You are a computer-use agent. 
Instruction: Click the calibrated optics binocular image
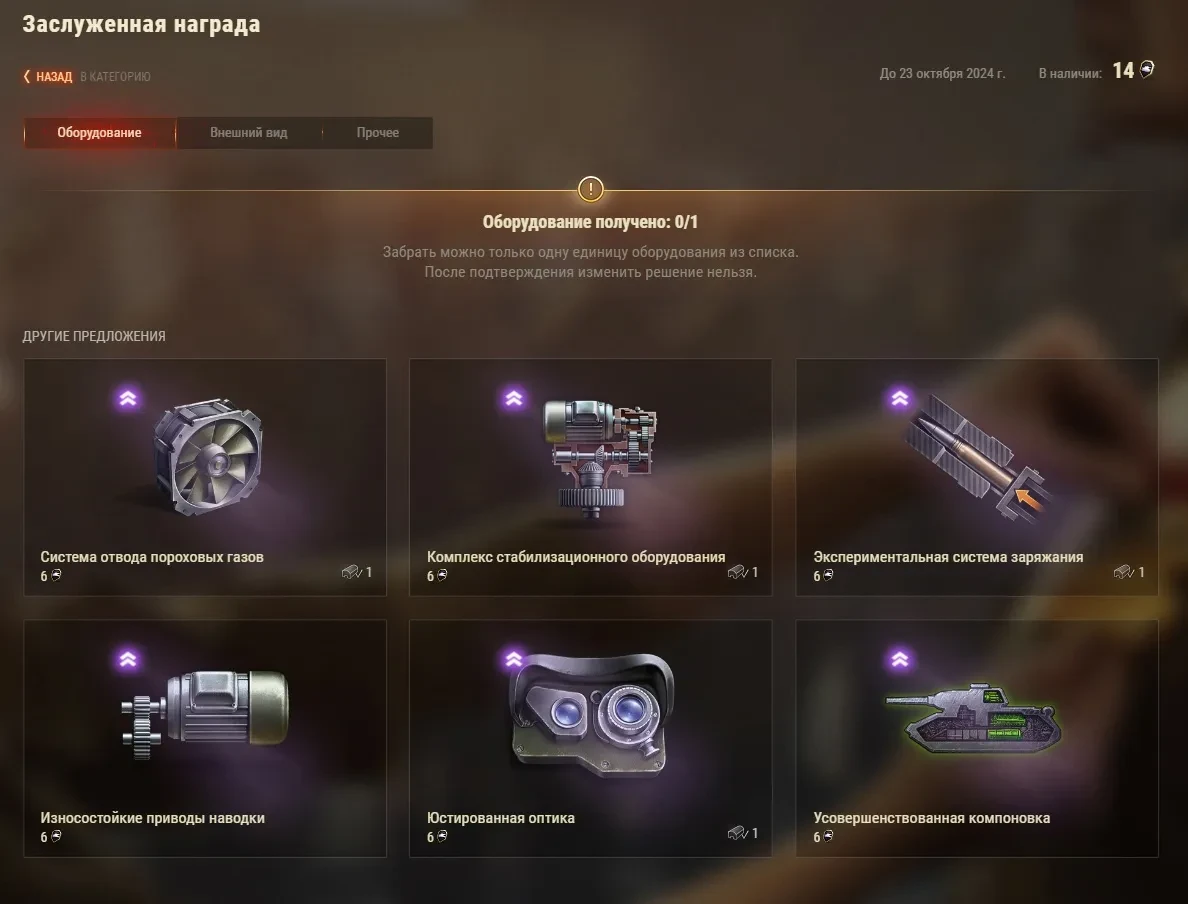click(592, 714)
